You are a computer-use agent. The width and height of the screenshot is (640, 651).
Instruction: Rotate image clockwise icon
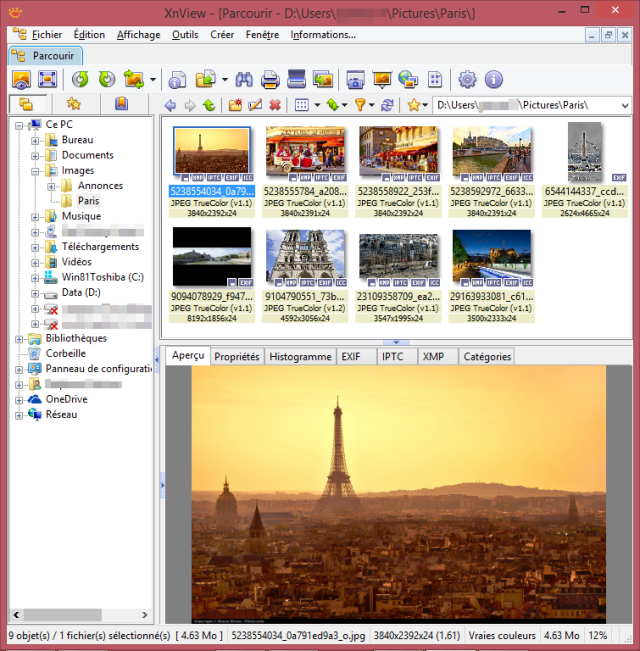tap(107, 79)
